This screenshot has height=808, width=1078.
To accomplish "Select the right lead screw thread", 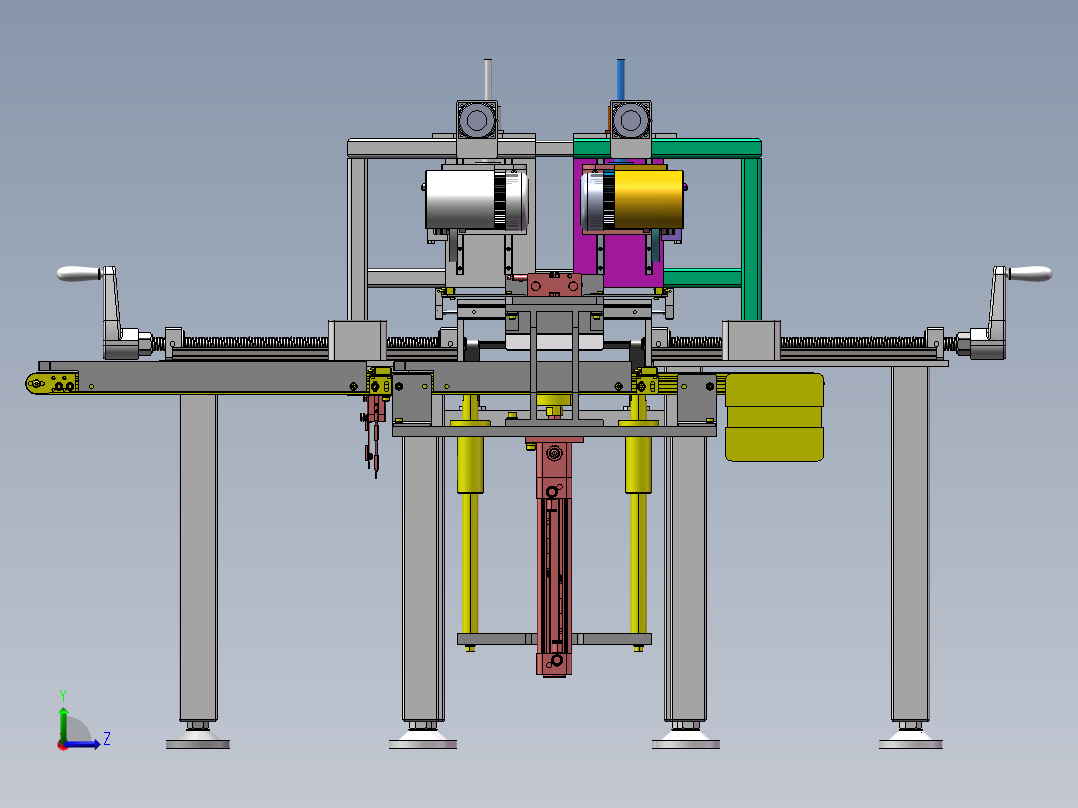I will [x=852, y=342].
